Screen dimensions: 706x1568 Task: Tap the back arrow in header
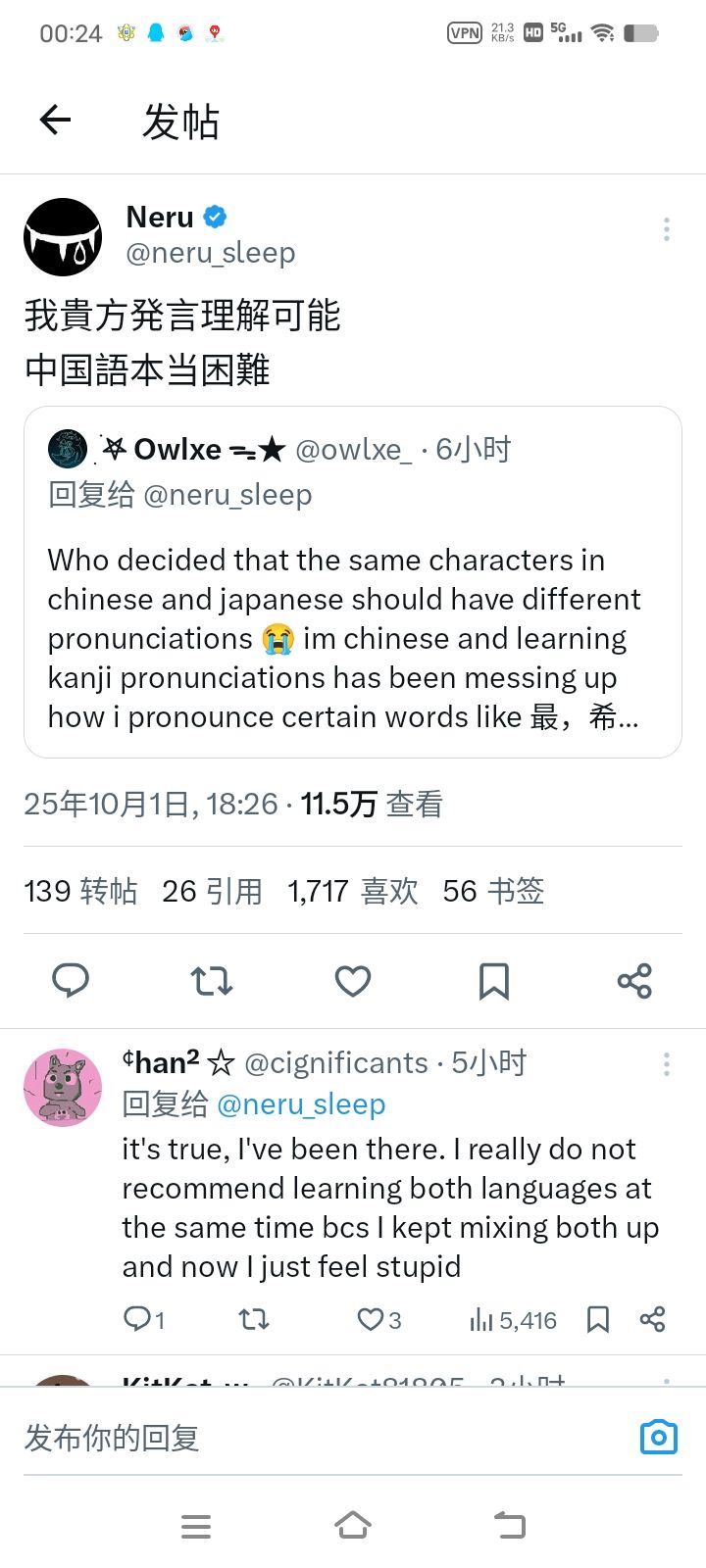pos(56,121)
